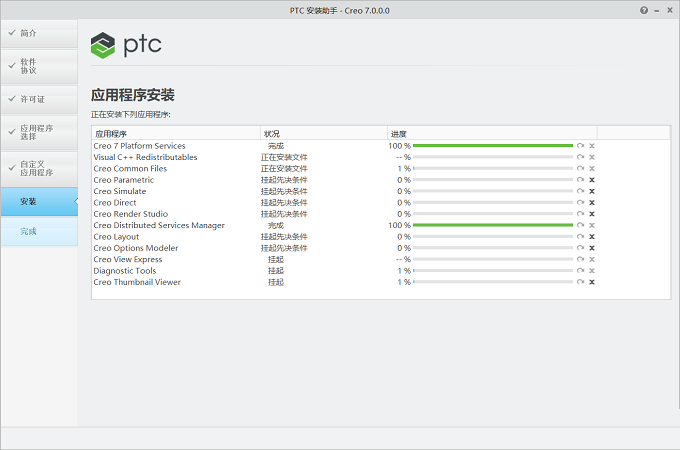Image resolution: width=680 pixels, height=450 pixels.
Task: Retry Visual C++ Redistributables installation
Action: [x=580, y=157]
